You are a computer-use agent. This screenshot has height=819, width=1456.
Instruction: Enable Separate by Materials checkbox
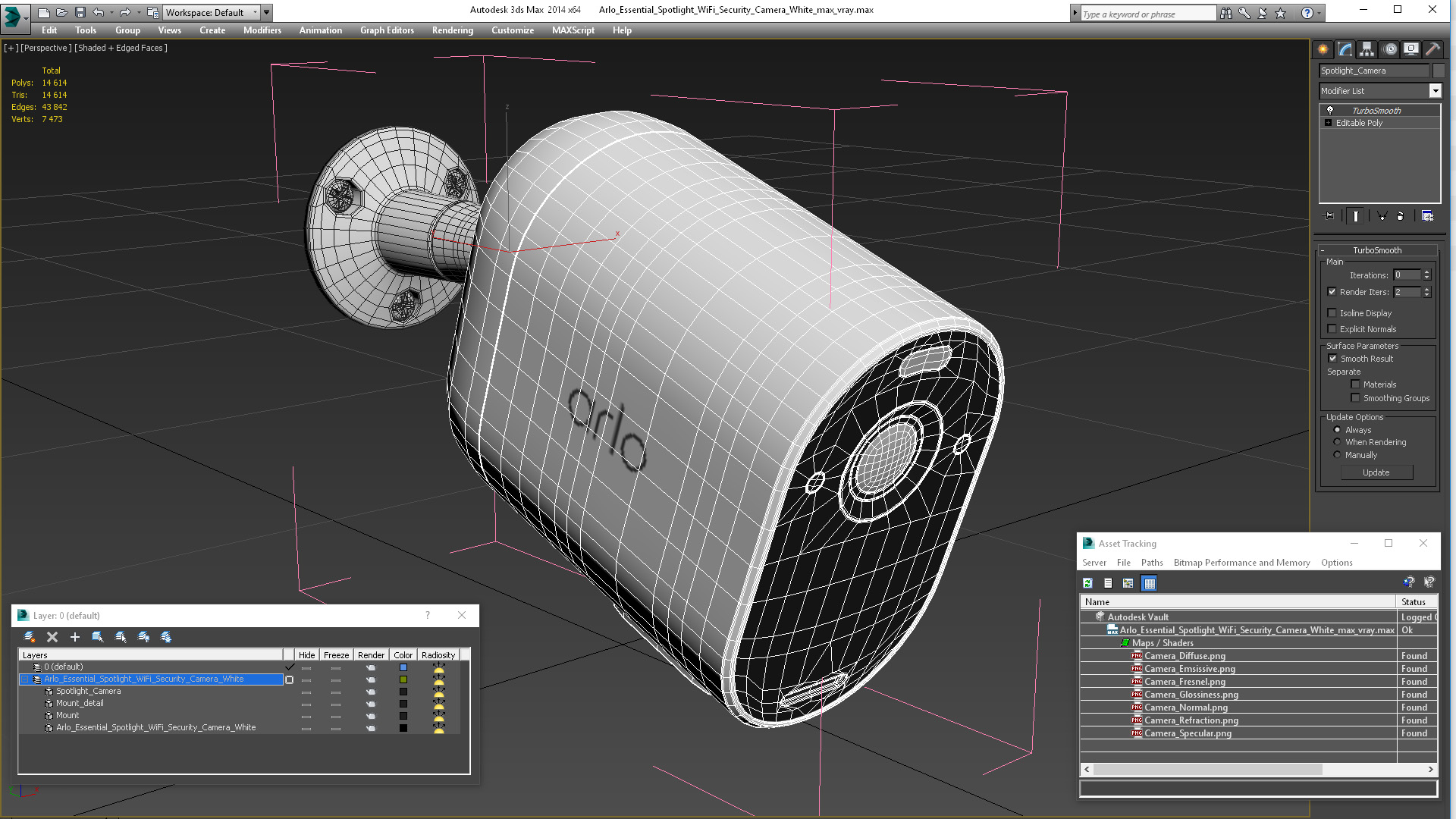pos(1355,384)
